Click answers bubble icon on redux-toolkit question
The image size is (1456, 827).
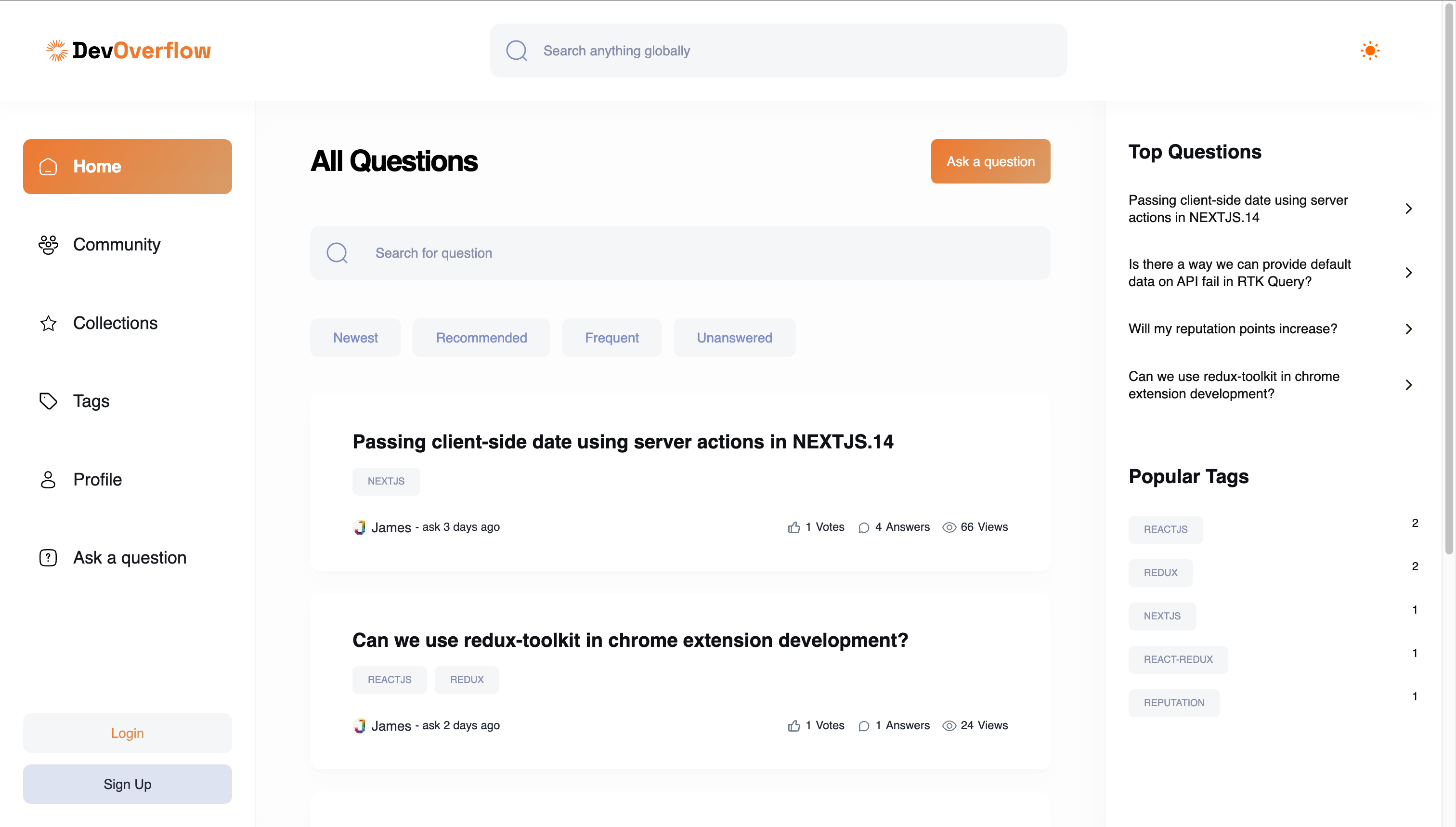coord(864,726)
